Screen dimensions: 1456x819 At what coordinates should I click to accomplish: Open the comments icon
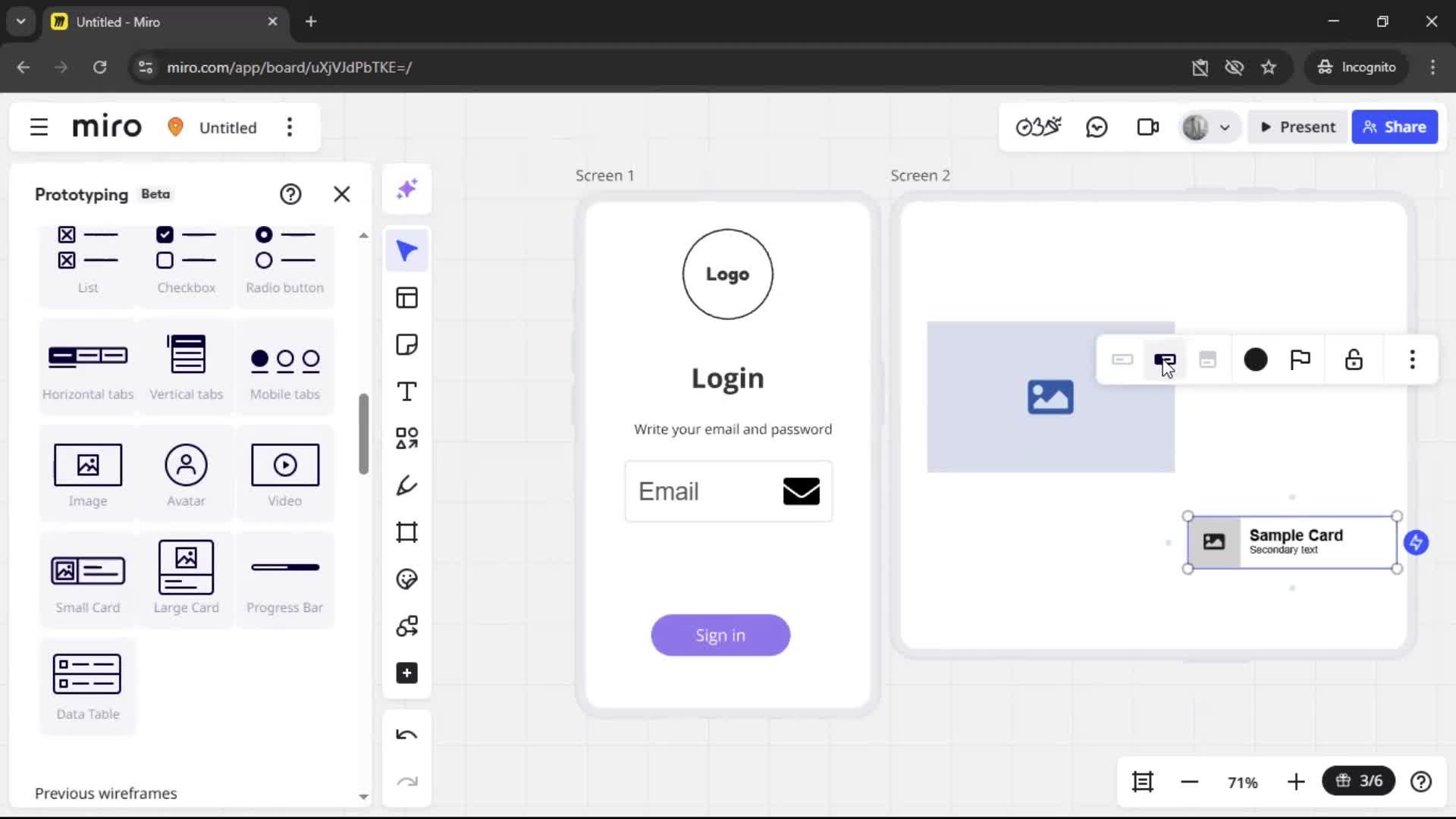tap(1097, 127)
